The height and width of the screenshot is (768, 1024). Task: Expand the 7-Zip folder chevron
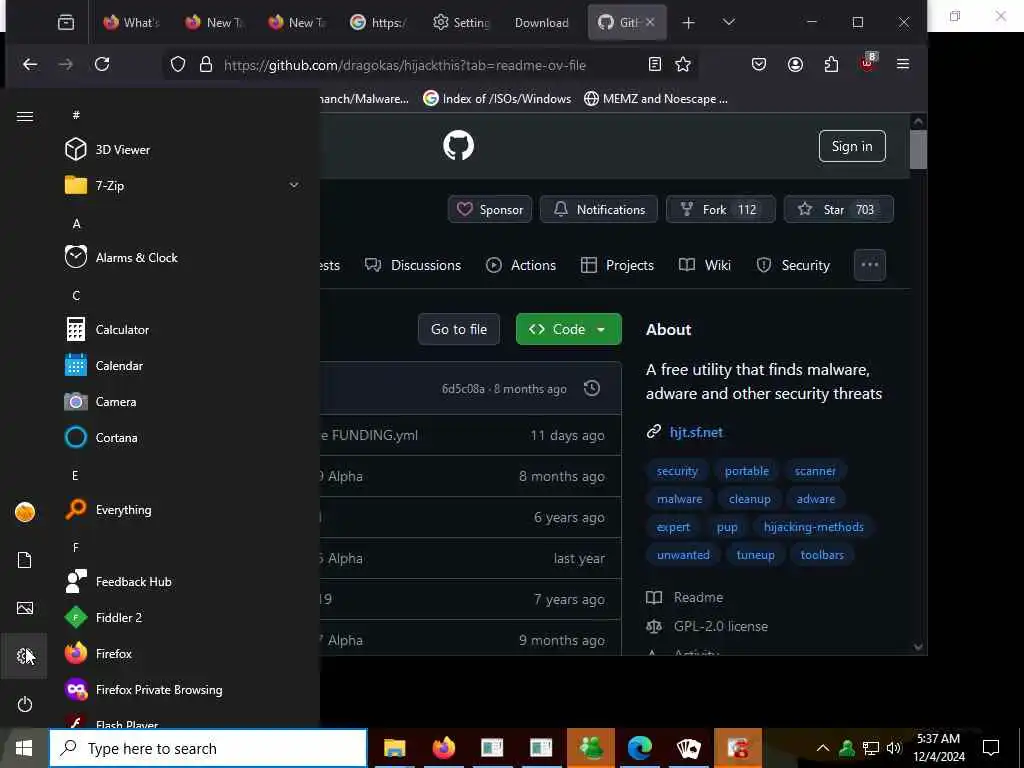coord(294,185)
